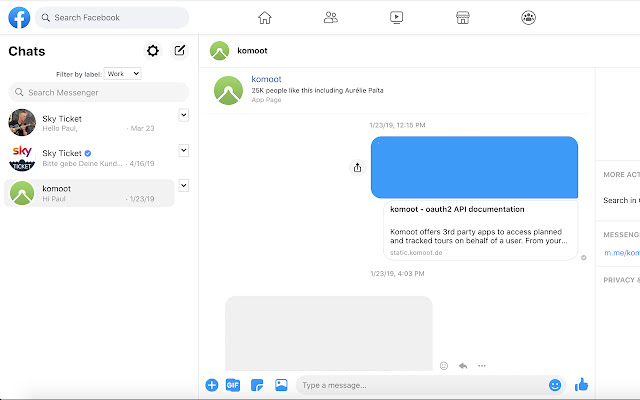
Task: Click the Search Facebook field
Action: (x=112, y=18)
